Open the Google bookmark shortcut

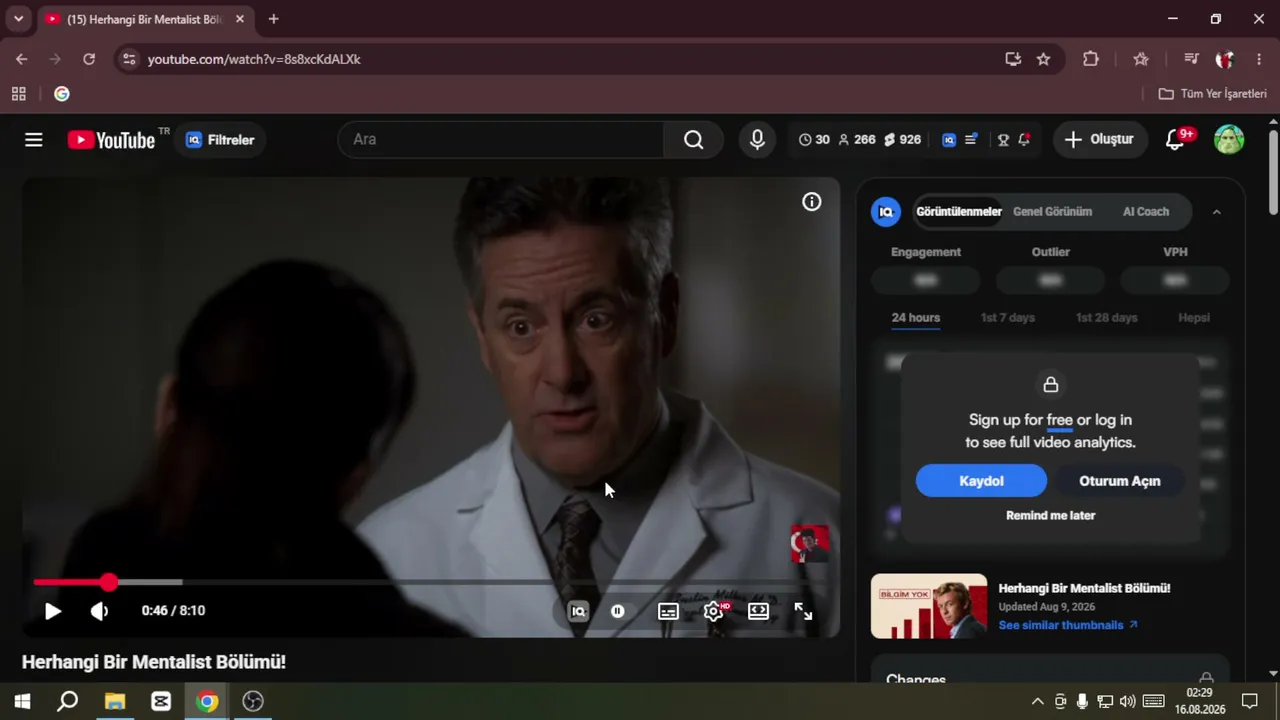[x=62, y=94]
